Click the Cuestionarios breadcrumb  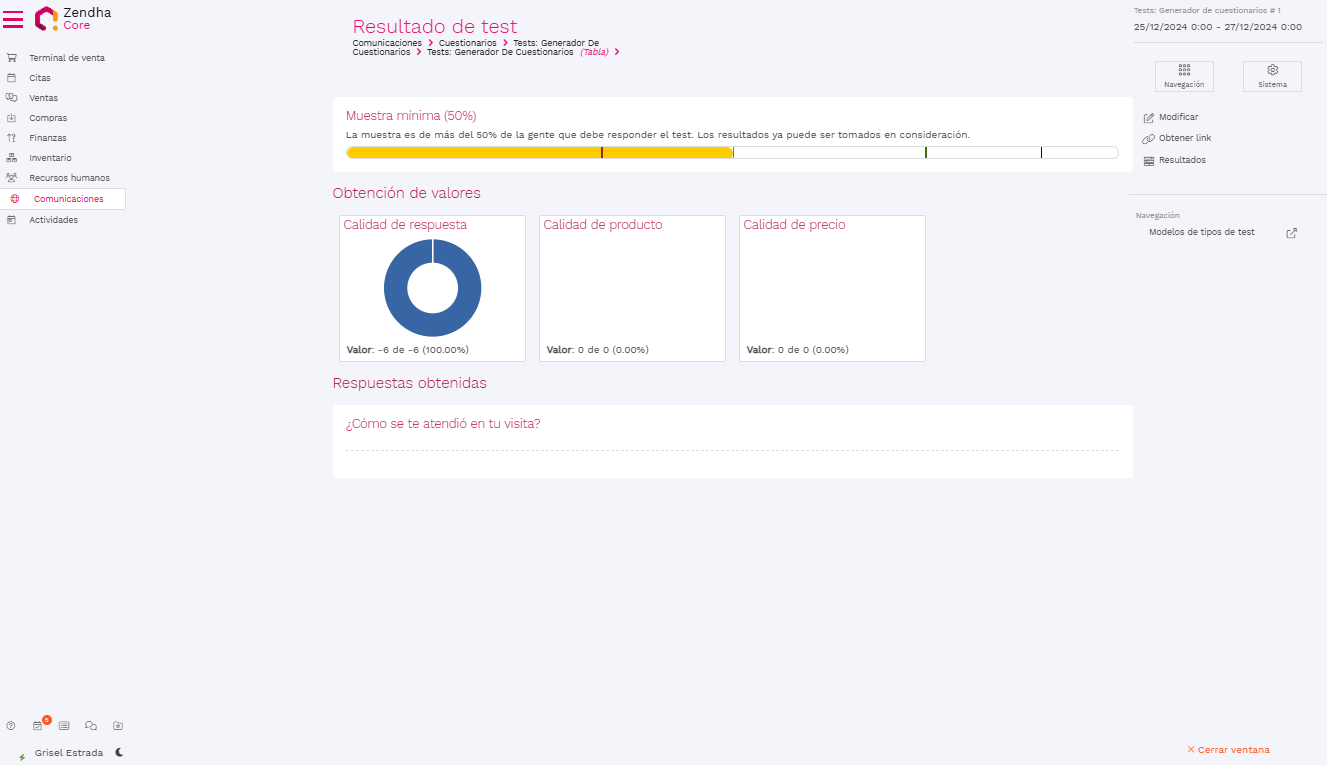click(x=467, y=43)
